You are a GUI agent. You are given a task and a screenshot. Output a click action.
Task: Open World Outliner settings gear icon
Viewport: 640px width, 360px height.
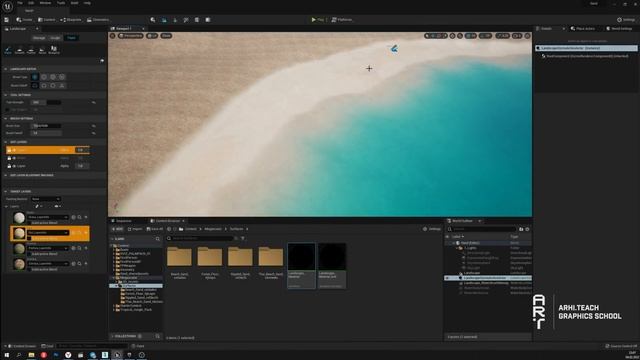(527, 229)
